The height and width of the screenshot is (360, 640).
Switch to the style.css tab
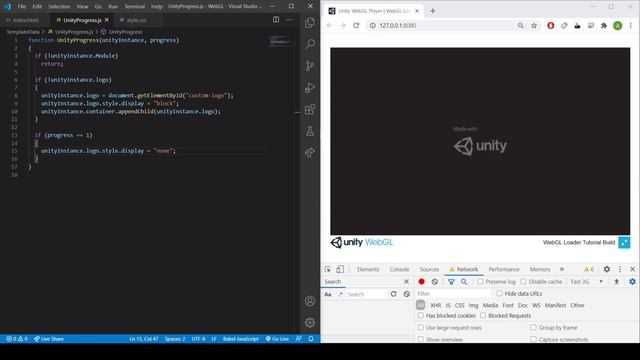tap(136, 20)
